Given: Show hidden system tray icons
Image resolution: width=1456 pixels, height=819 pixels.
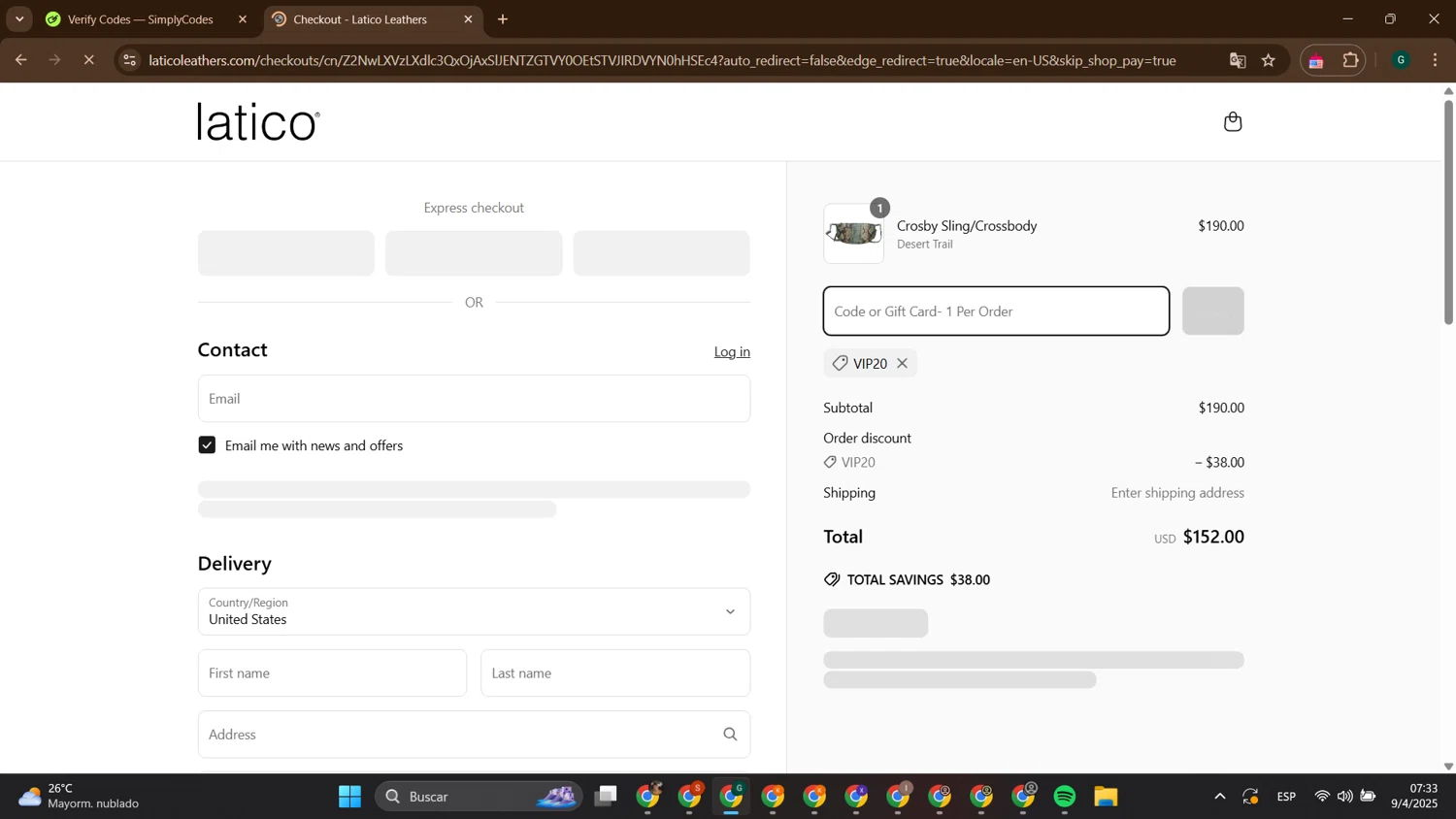Looking at the screenshot, I should pyautogui.click(x=1219, y=797).
